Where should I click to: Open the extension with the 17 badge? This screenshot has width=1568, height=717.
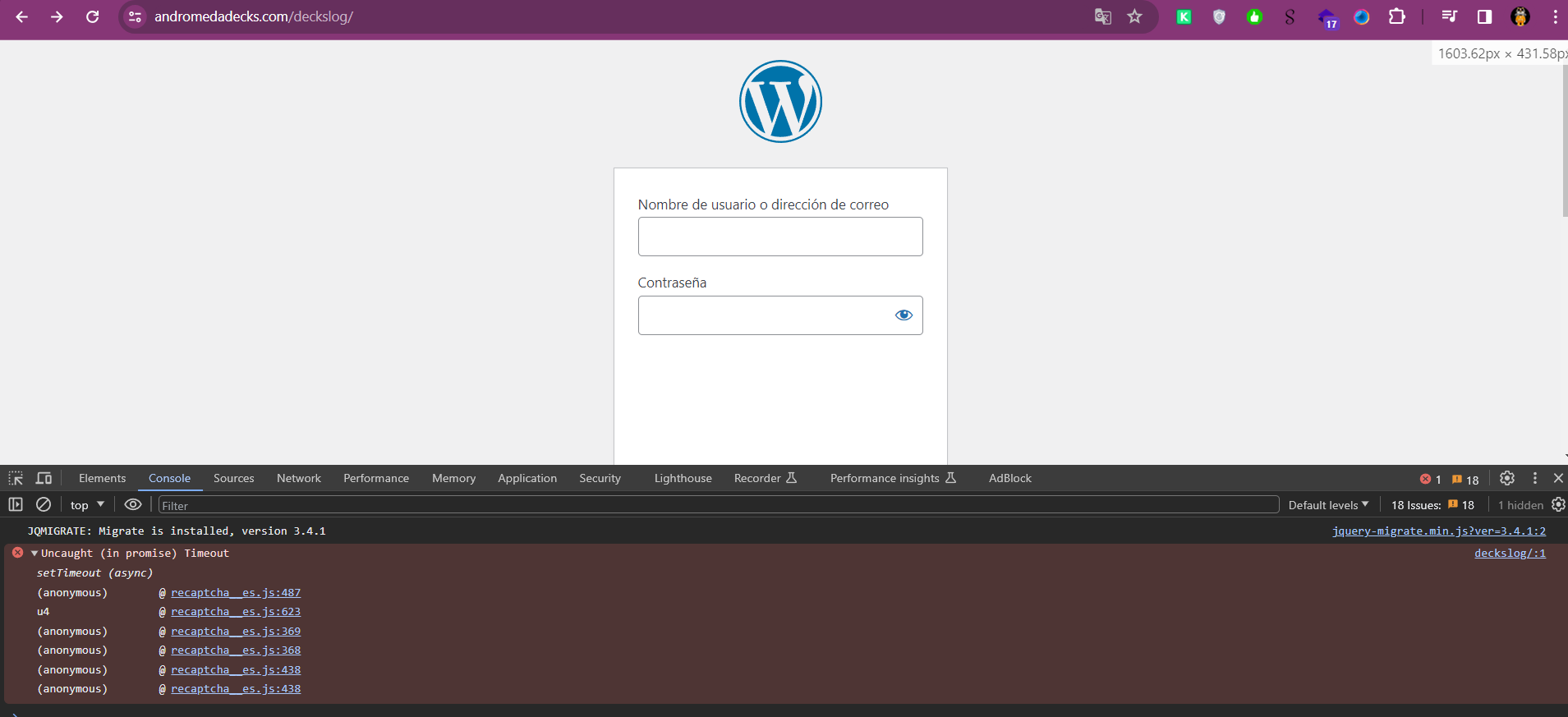point(1327,18)
